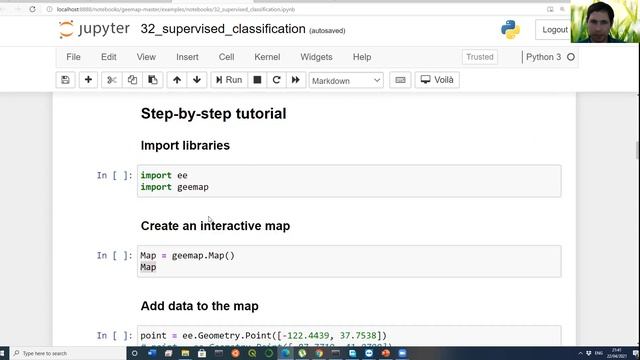Open the Microsoft Store taskbar icon
640x360 pixels.
tap(202, 353)
